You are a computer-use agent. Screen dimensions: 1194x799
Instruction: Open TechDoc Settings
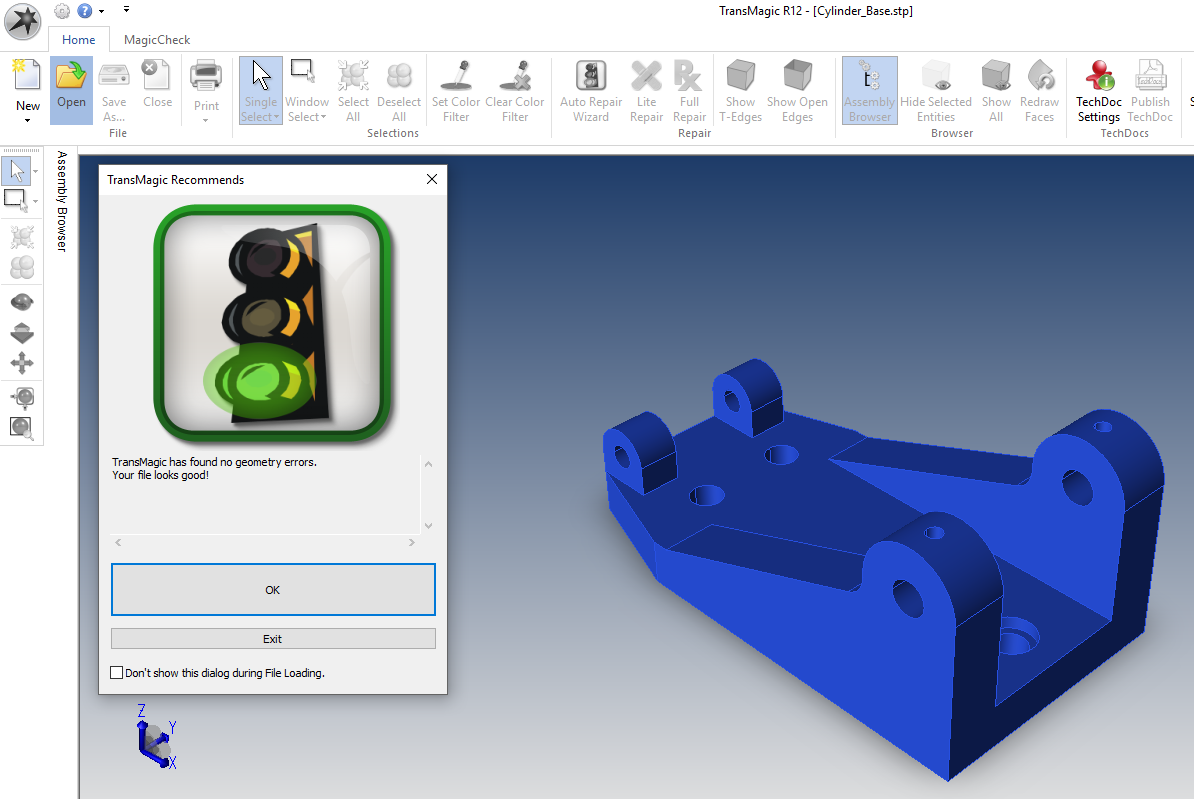click(x=1099, y=90)
